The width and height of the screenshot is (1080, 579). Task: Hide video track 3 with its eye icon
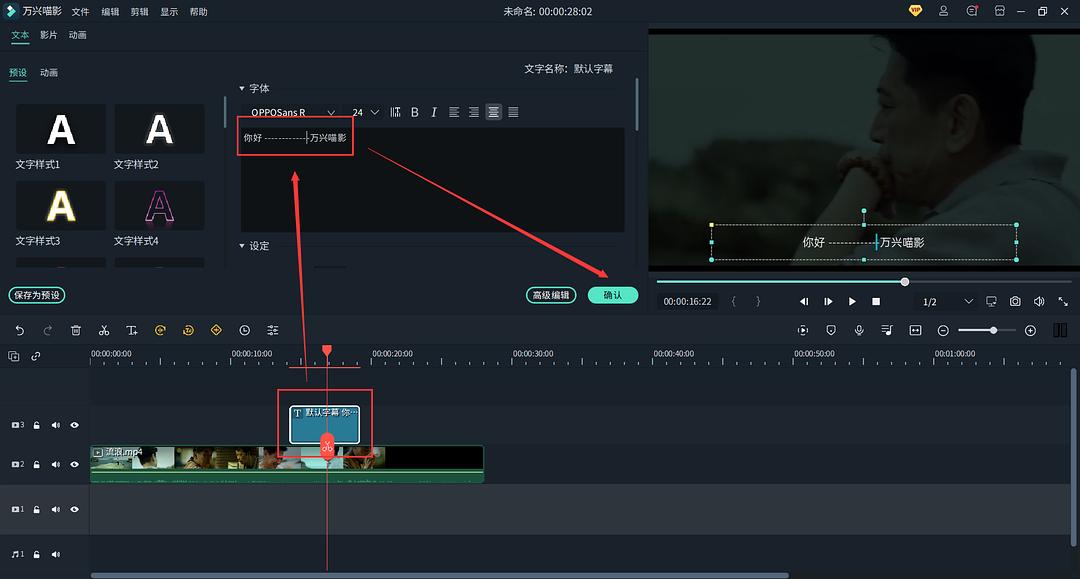(x=74, y=425)
